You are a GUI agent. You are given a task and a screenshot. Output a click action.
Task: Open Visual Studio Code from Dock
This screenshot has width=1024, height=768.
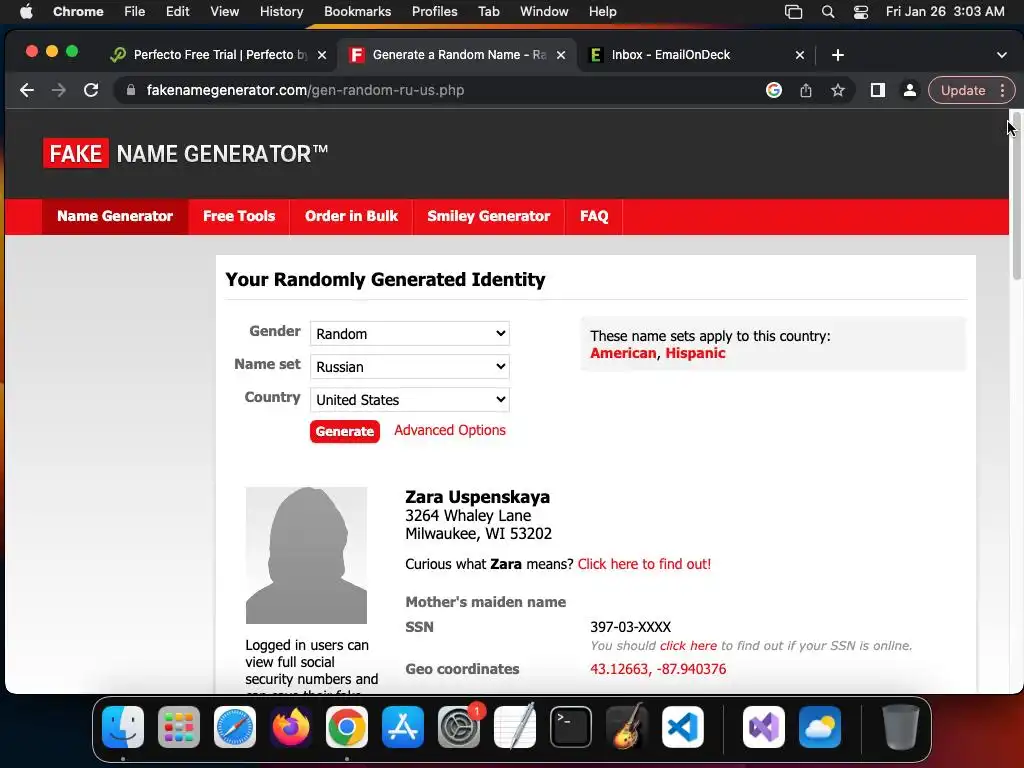point(682,727)
